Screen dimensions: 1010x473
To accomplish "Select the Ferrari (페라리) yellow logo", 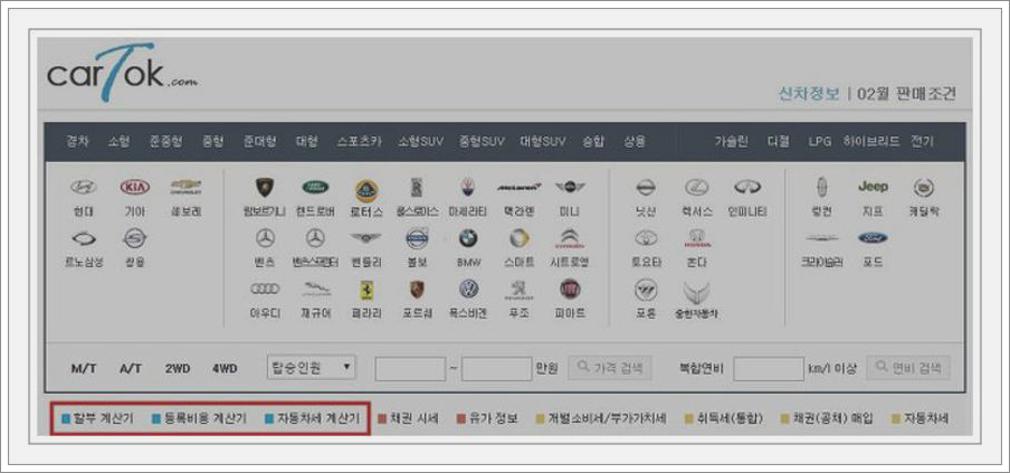I will (367, 291).
